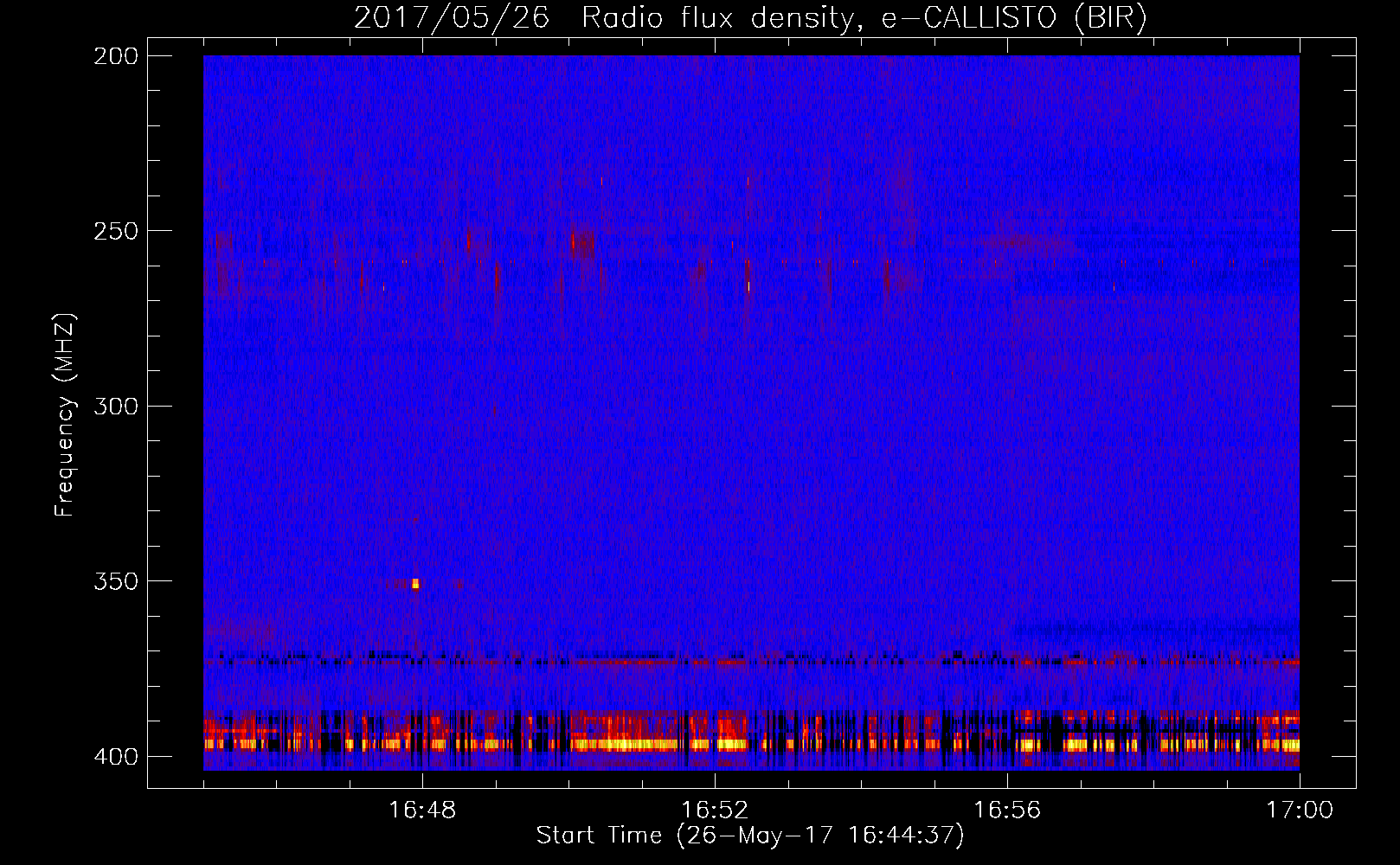The width and height of the screenshot is (1400, 865).
Task: Click the bright yellow burst spot near 350 MHz
Action: [x=415, y=584]
